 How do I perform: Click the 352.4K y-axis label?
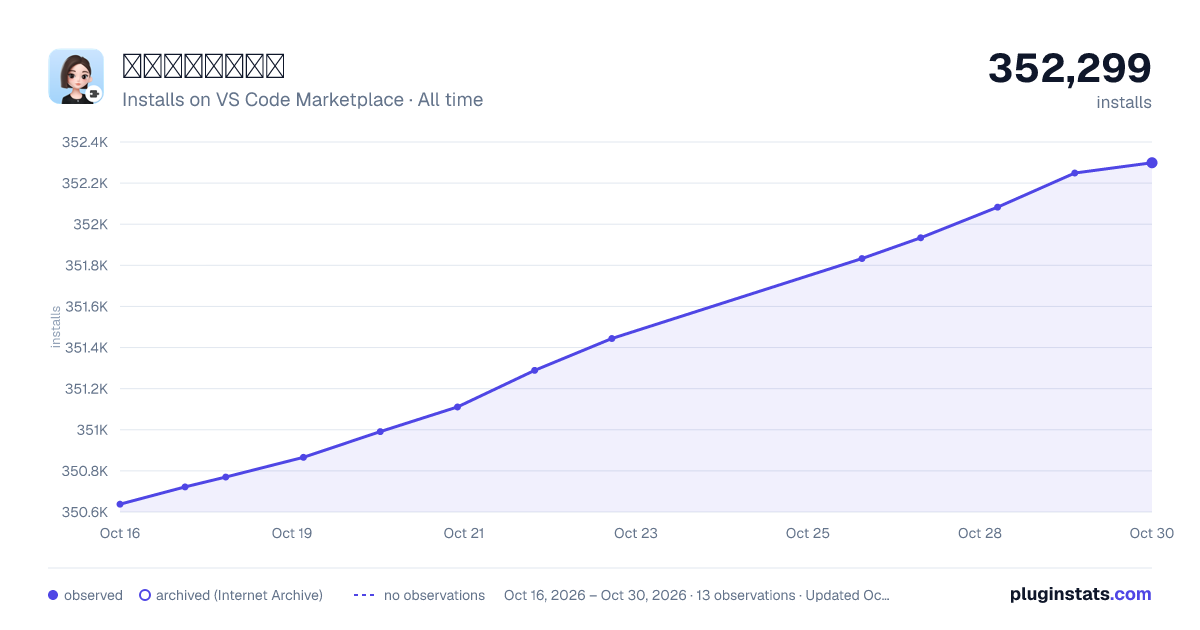(x=85, y=142)
